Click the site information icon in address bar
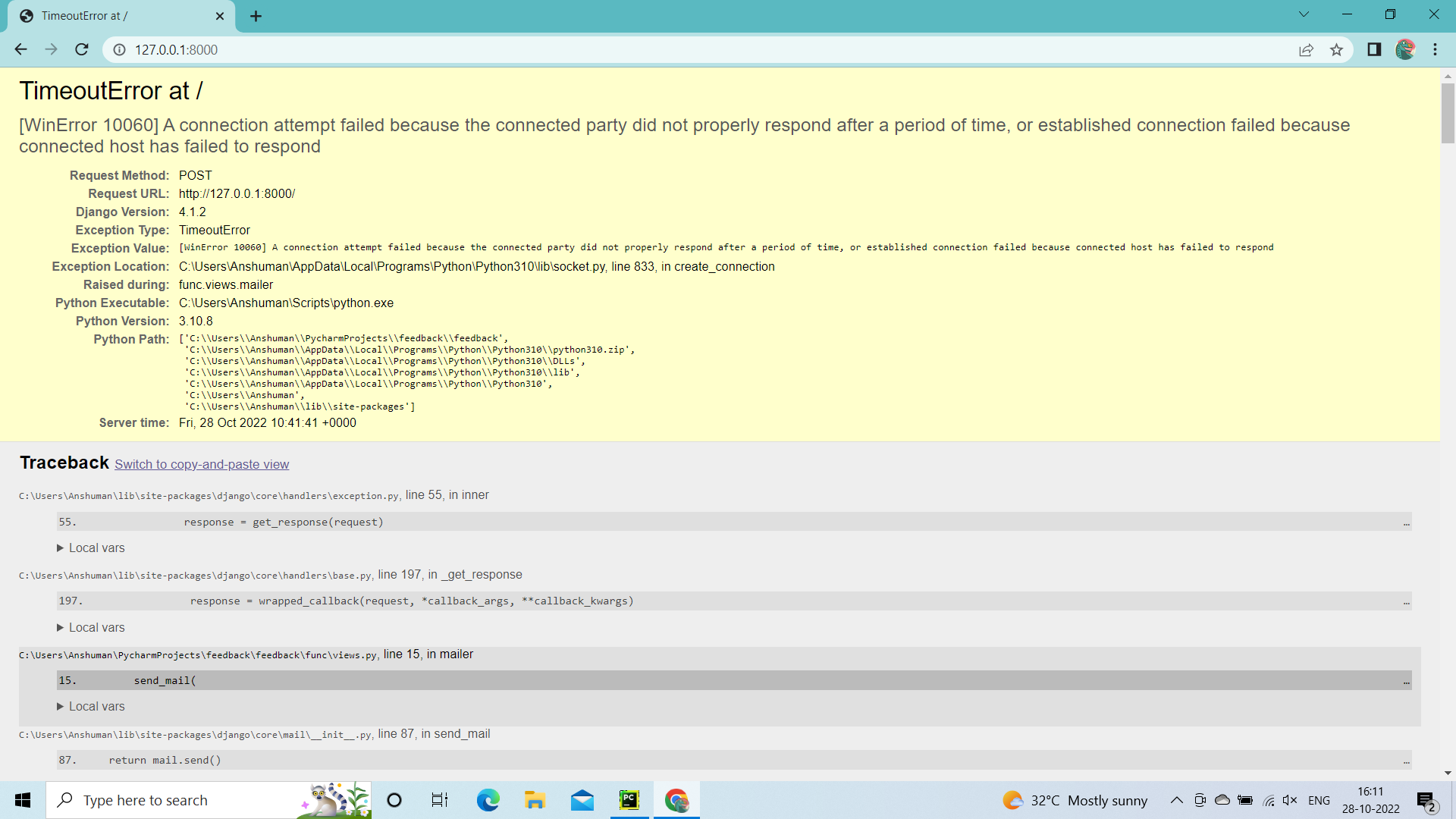This screenshot has height=819, width=1456. (x=119, y=49)
